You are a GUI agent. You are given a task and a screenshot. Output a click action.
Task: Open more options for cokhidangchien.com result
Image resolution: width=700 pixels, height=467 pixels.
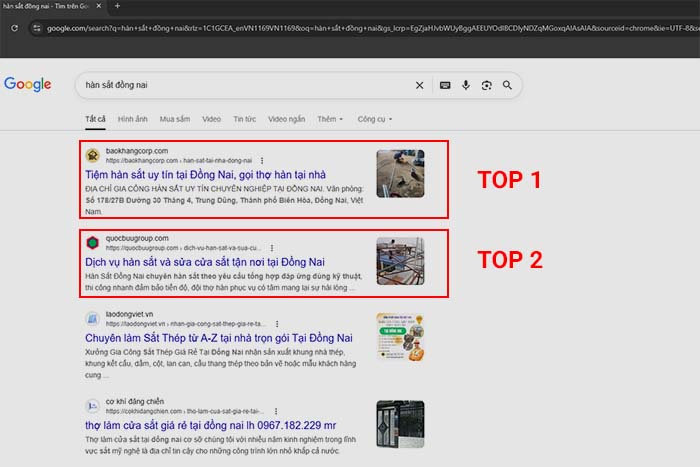tap(276, 411)
